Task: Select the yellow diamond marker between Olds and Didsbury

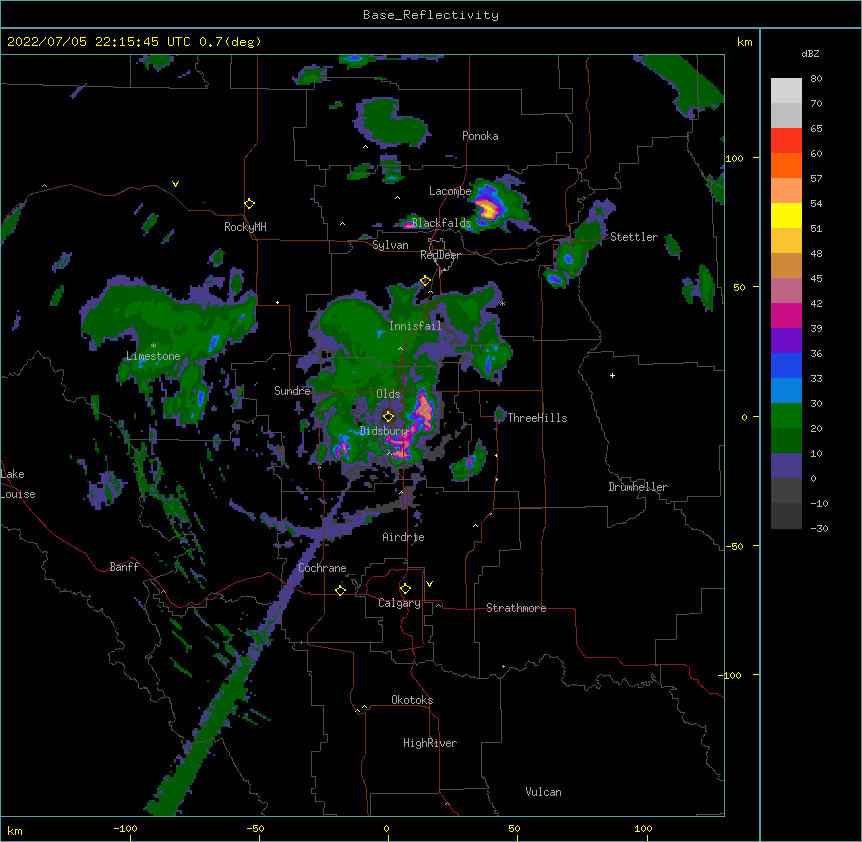Action: 388,416
